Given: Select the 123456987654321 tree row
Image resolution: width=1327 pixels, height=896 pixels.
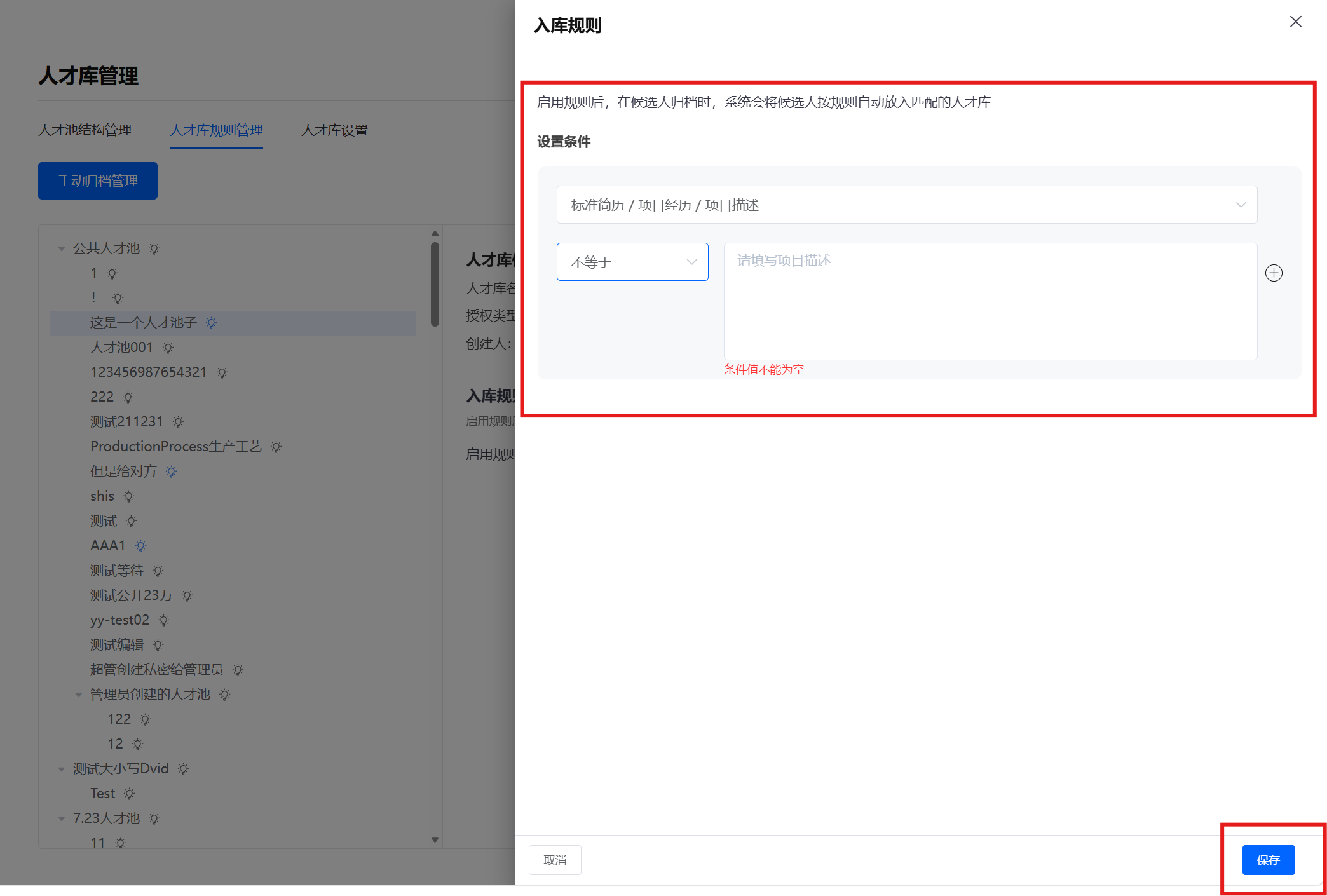Looking at the screenshot, I should click(x=233, y=372).
